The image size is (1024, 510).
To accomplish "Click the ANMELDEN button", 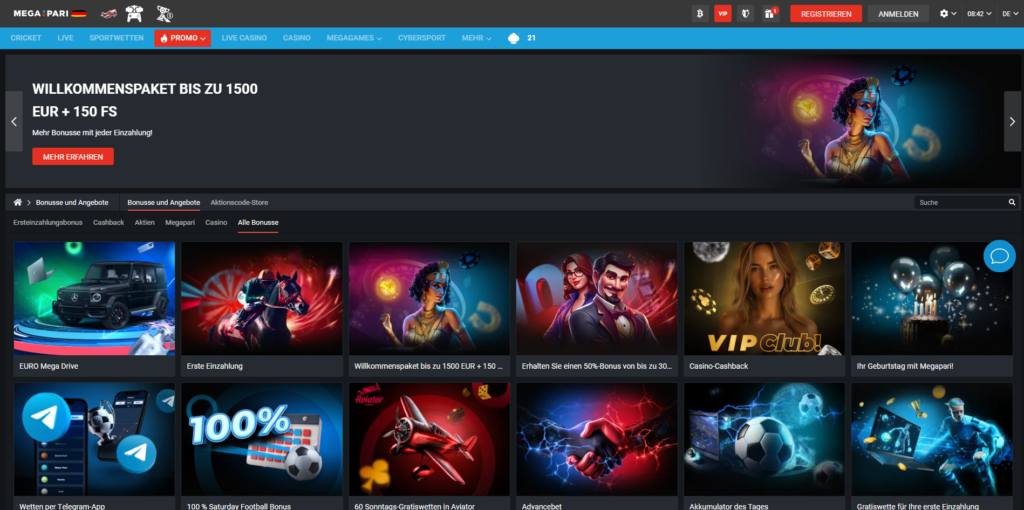I will tap(898, 14).
